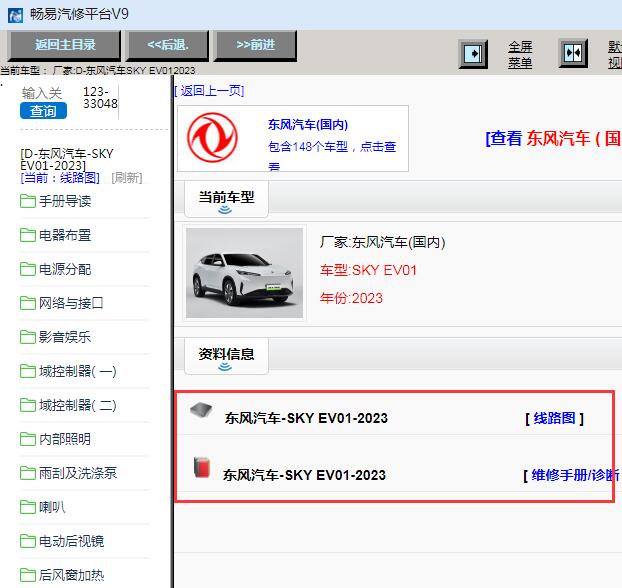Click the 当前：线路图 sidebar link
The height and width of the screenshot is (588, 622).
tap(60, 178)
